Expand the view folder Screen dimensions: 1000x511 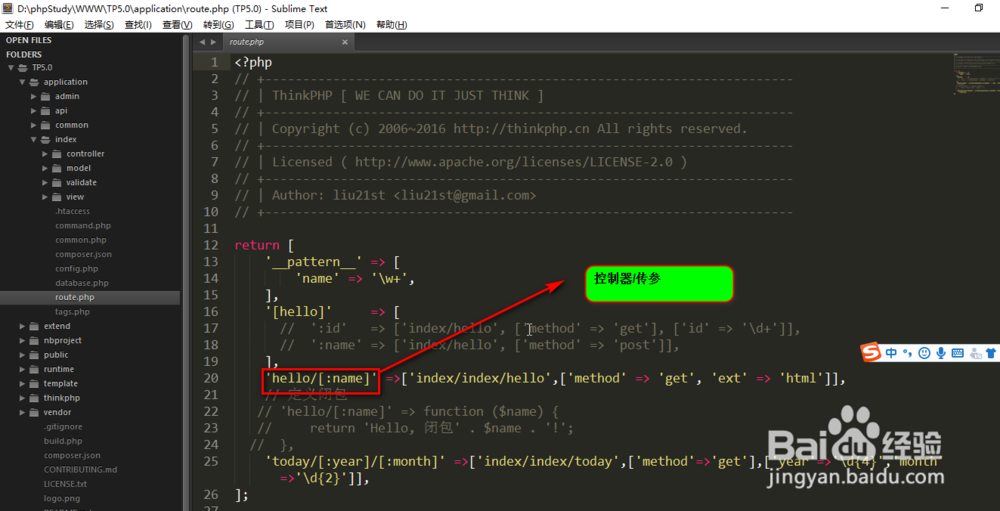(45, 197)
